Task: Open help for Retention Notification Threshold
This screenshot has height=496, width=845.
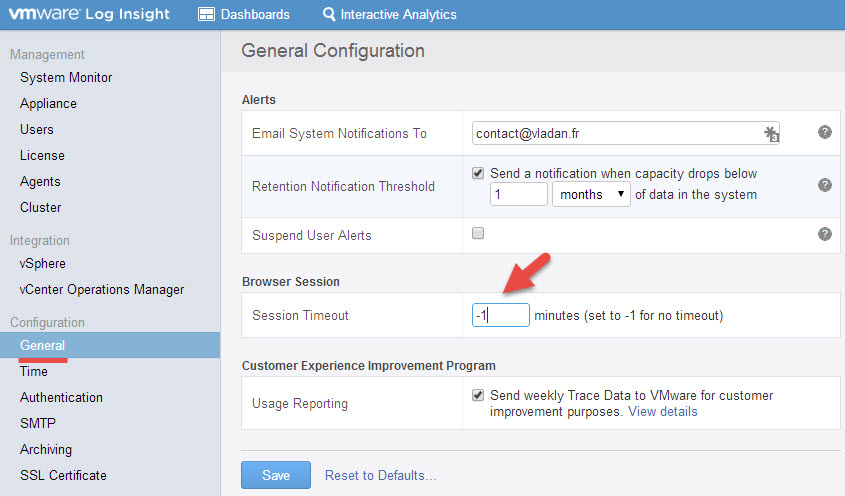Action: tap(825, 185)
